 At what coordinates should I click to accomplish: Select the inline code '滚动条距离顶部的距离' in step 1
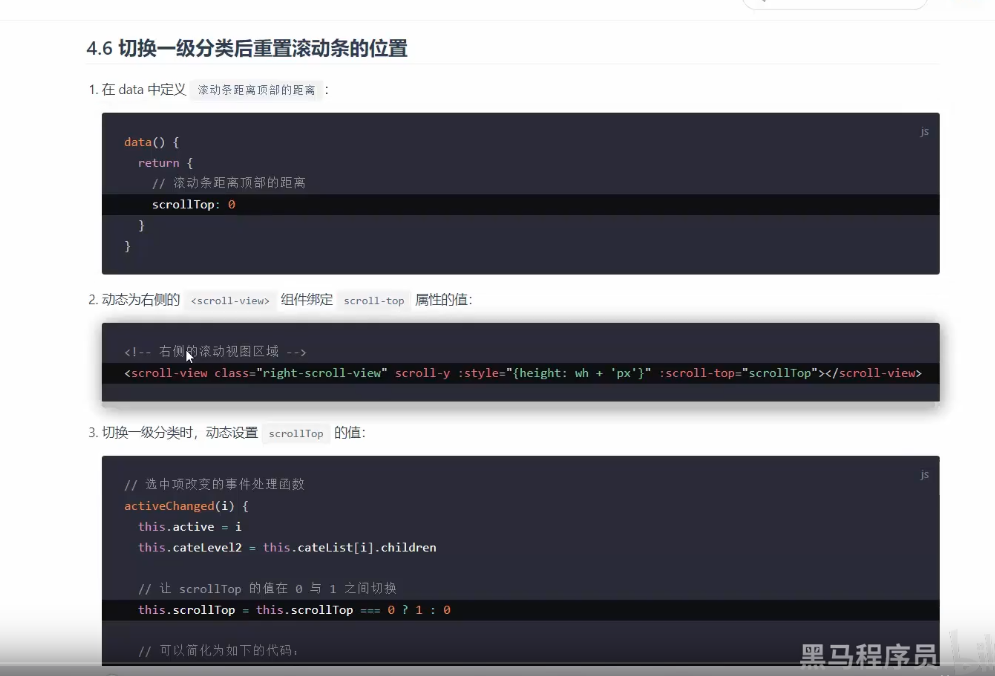coord(256,90)
